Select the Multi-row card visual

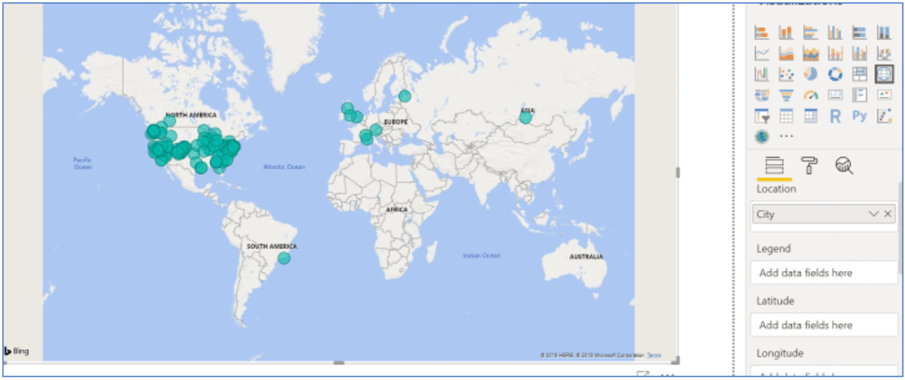click(859, 95)
